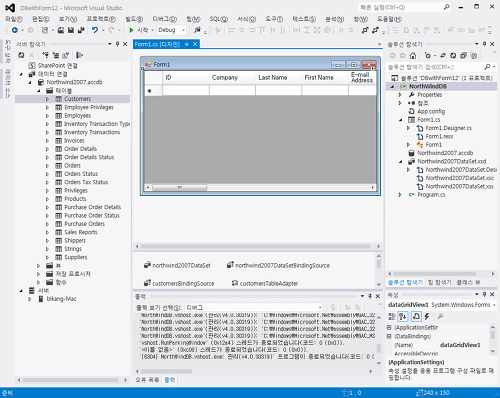This screenshot has width=500, height=398.
Task: Expand the bikang-Mac server node
Action: tap(30, 299)
